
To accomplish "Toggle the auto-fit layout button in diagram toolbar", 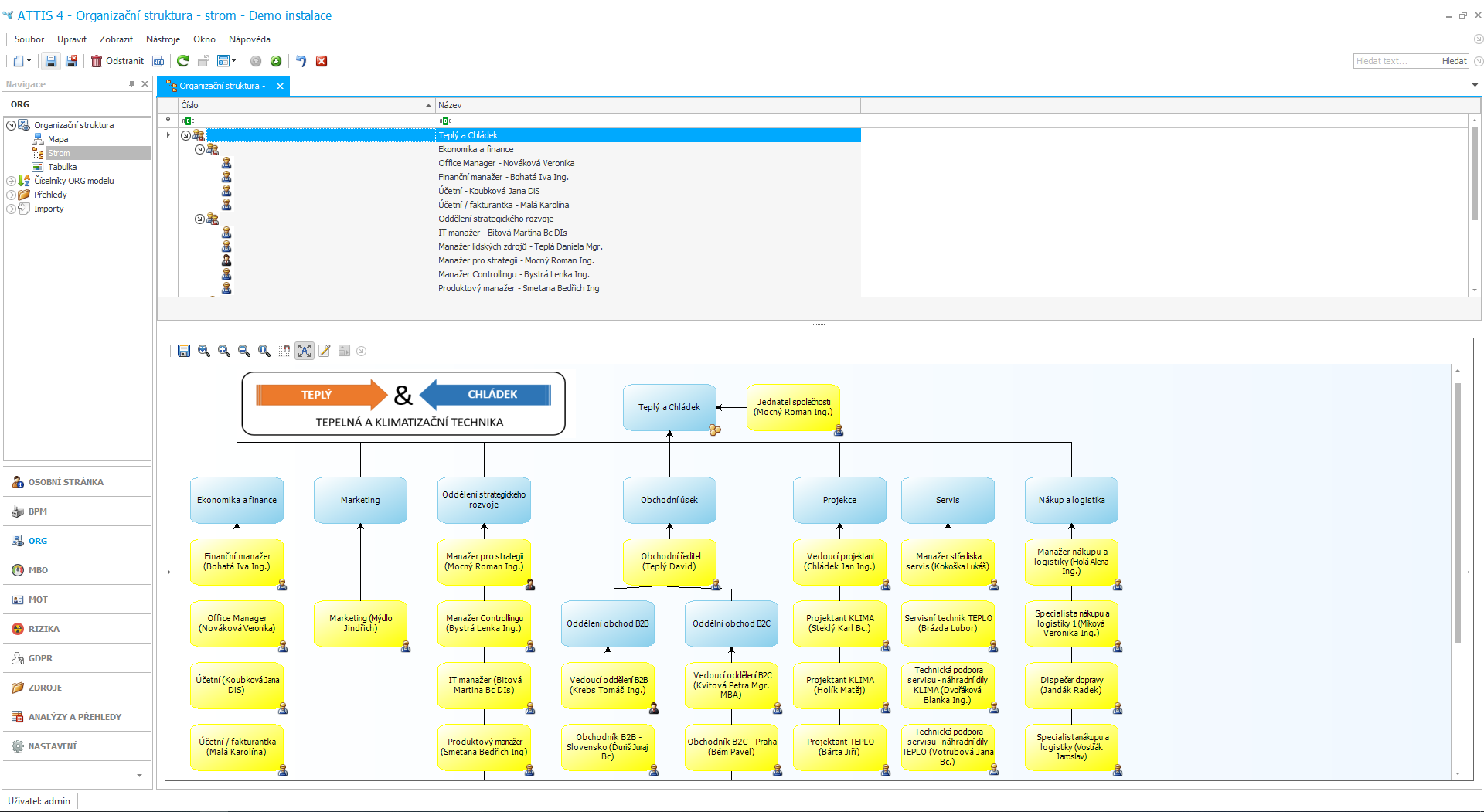I will pos(305,351).
